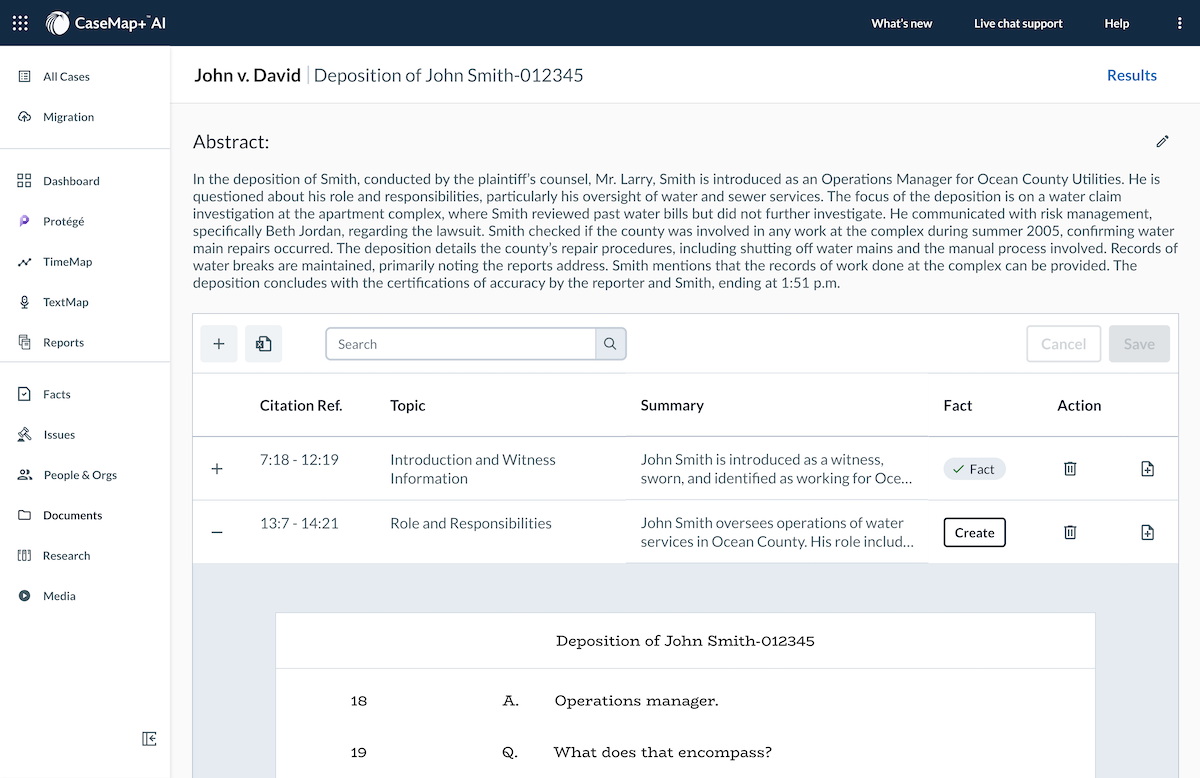Create a fact for Role and Responsibilities

pyautogui.click(x=974, y=533)
